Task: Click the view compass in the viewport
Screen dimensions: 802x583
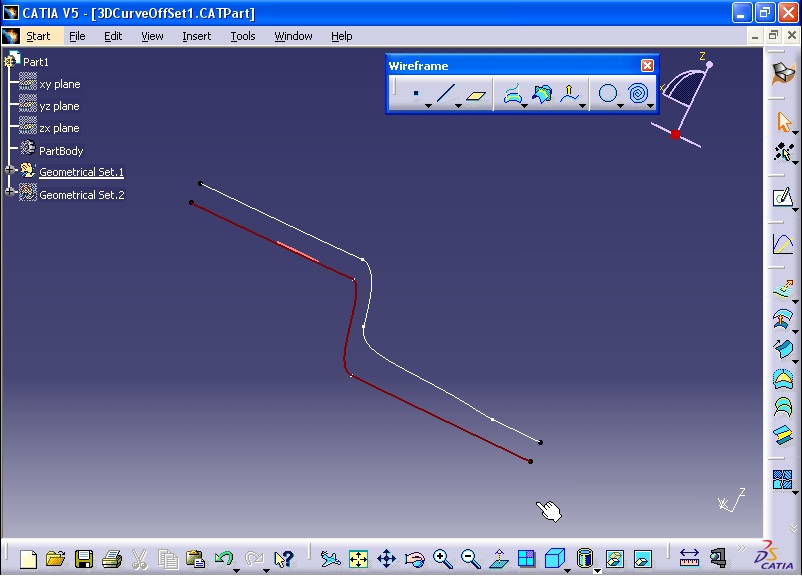Action: [x=684, y=101]
